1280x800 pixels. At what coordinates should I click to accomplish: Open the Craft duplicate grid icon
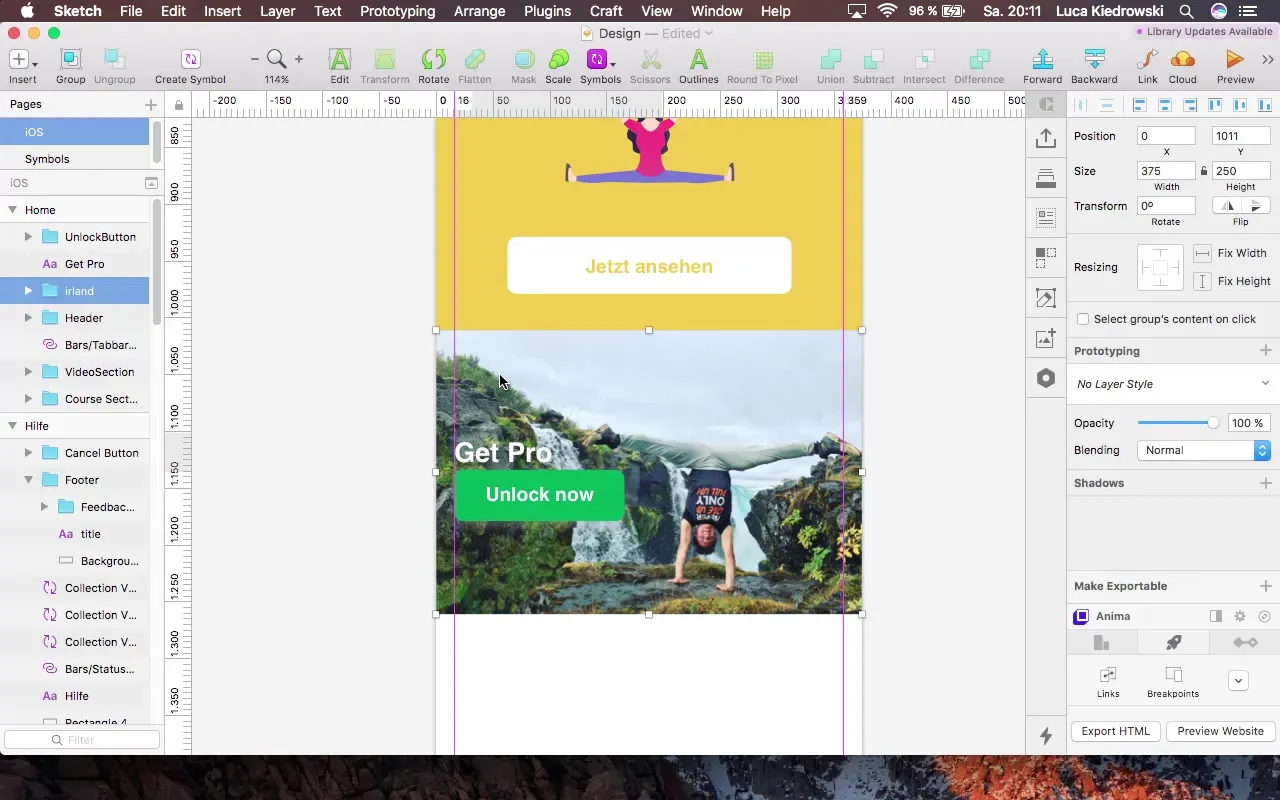[1046, 258]
